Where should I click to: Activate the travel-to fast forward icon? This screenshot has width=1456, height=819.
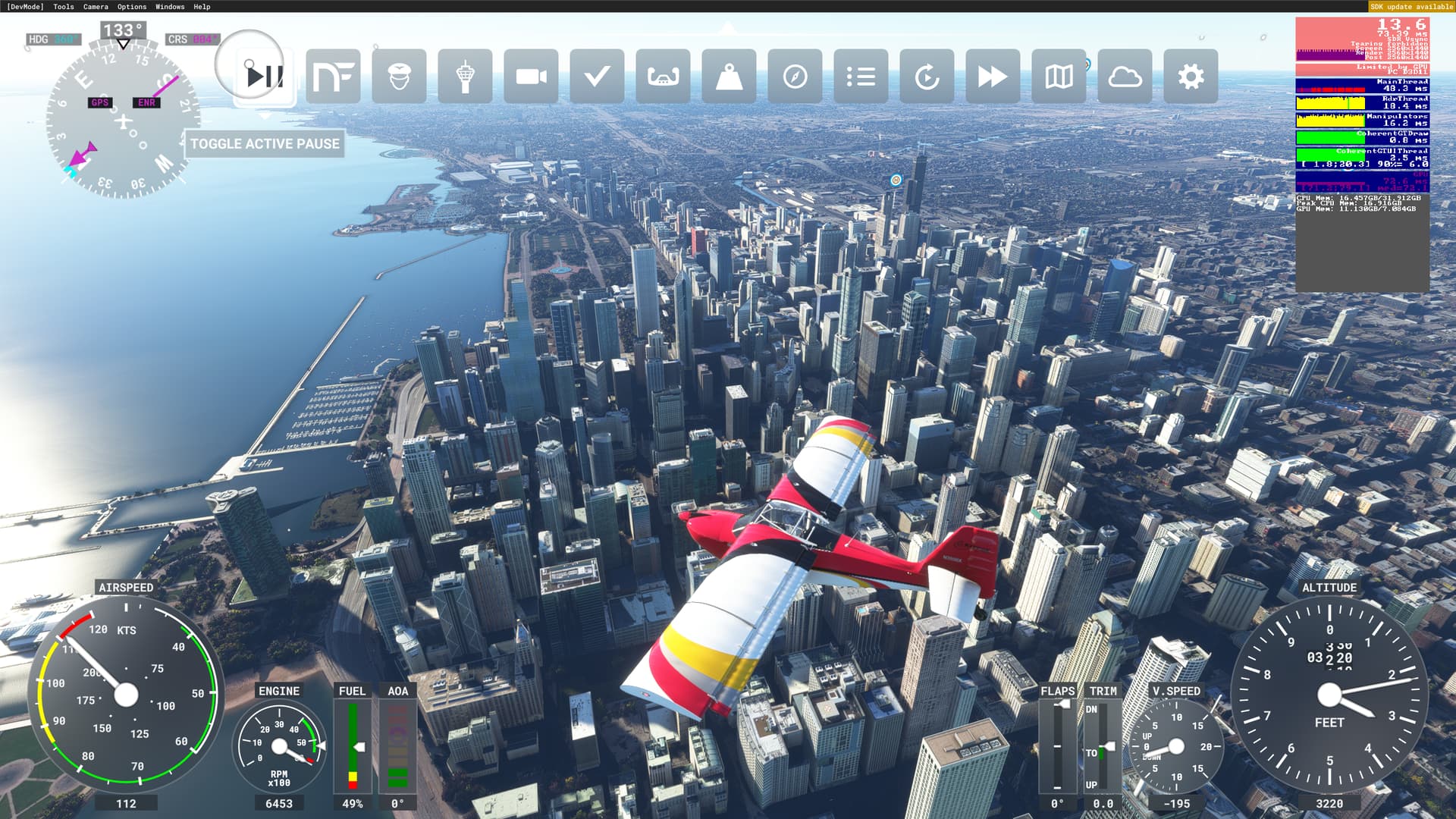pos(993,77)
